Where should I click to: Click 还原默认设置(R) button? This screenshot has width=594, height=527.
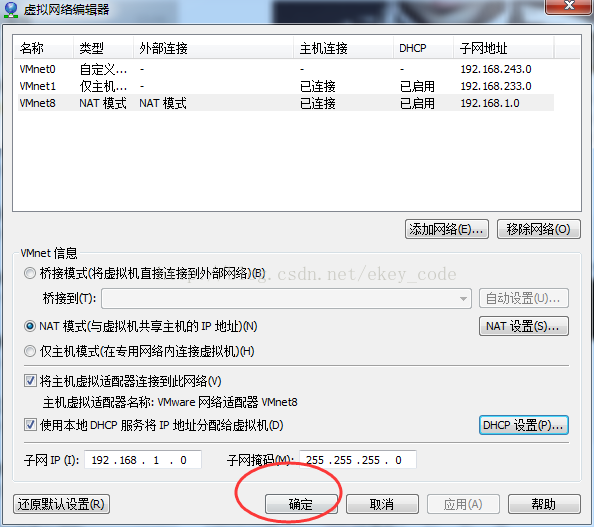click(61, 504)
